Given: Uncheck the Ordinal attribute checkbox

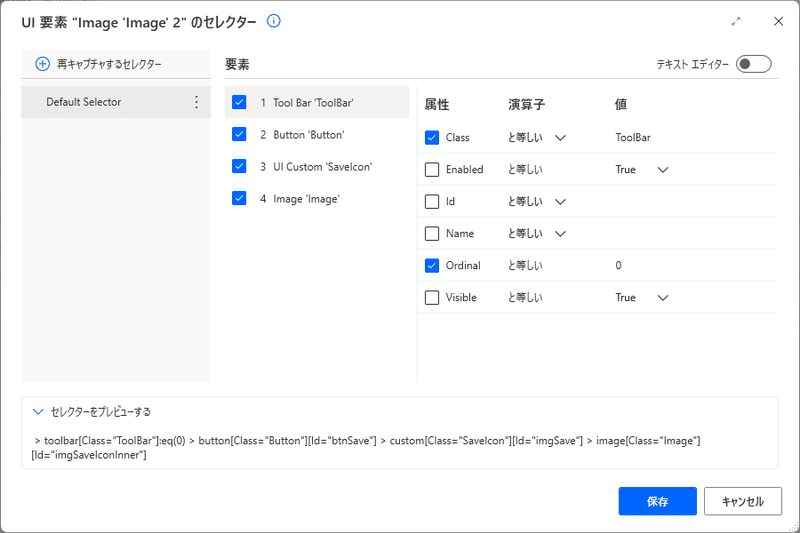Looking at the screenshot, I should [432, 265].
